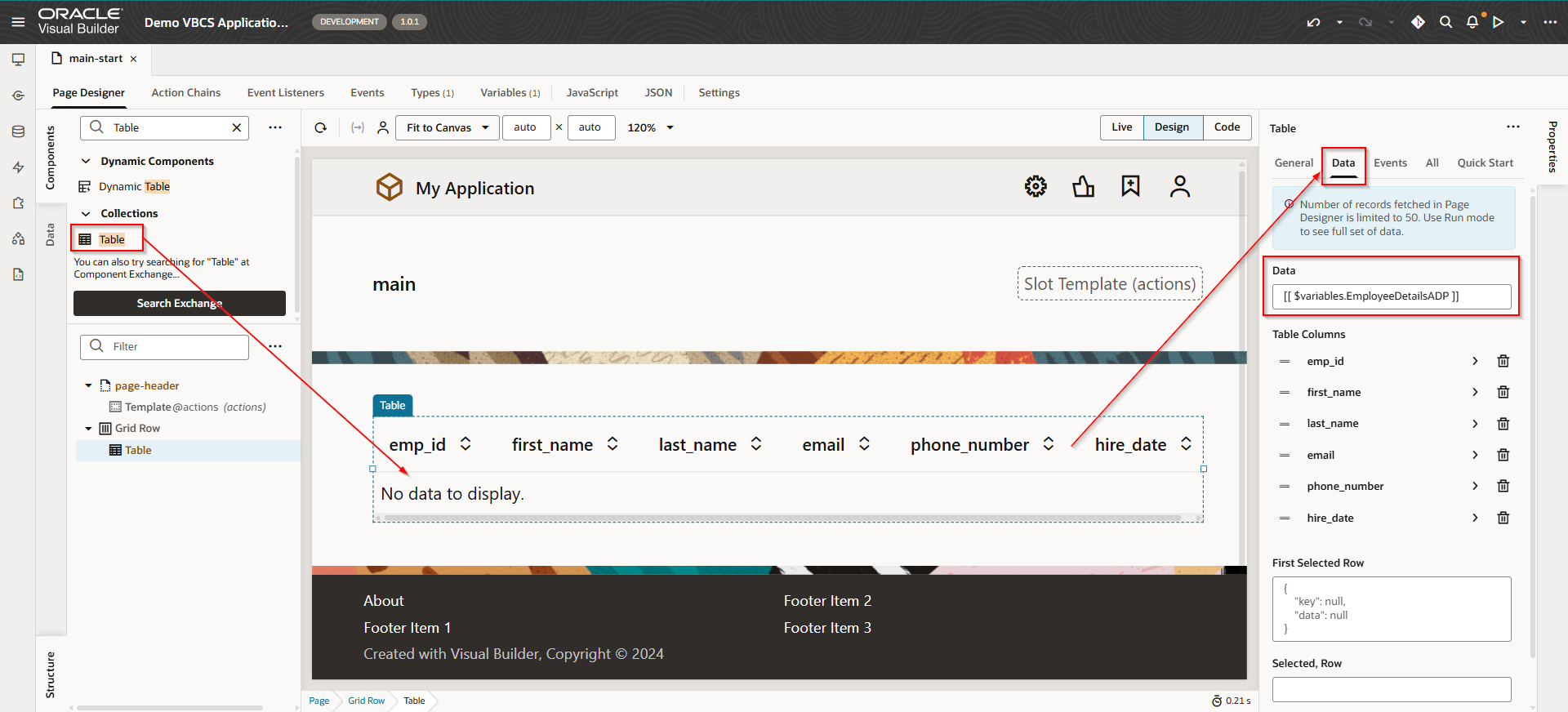1568x712 pixels.
Task: Reload the page designer canvas
Action: click(x=321, y=127)
